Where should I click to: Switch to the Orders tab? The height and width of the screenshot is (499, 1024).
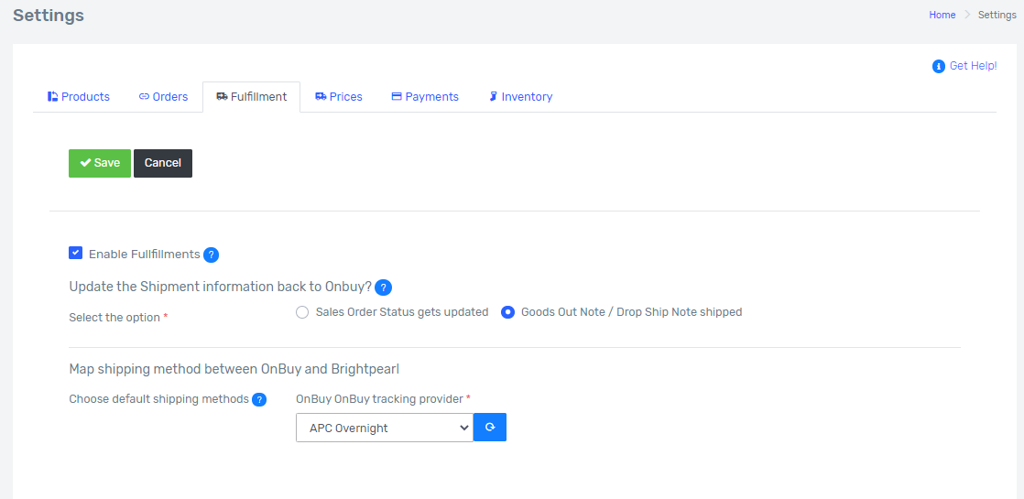163,97
